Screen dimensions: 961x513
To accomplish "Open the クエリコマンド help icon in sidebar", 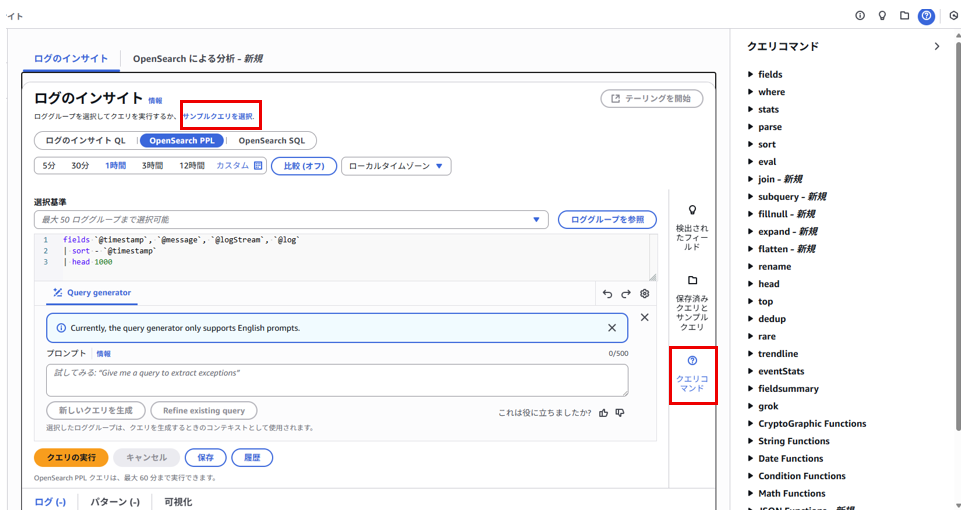I will point(693,360).
